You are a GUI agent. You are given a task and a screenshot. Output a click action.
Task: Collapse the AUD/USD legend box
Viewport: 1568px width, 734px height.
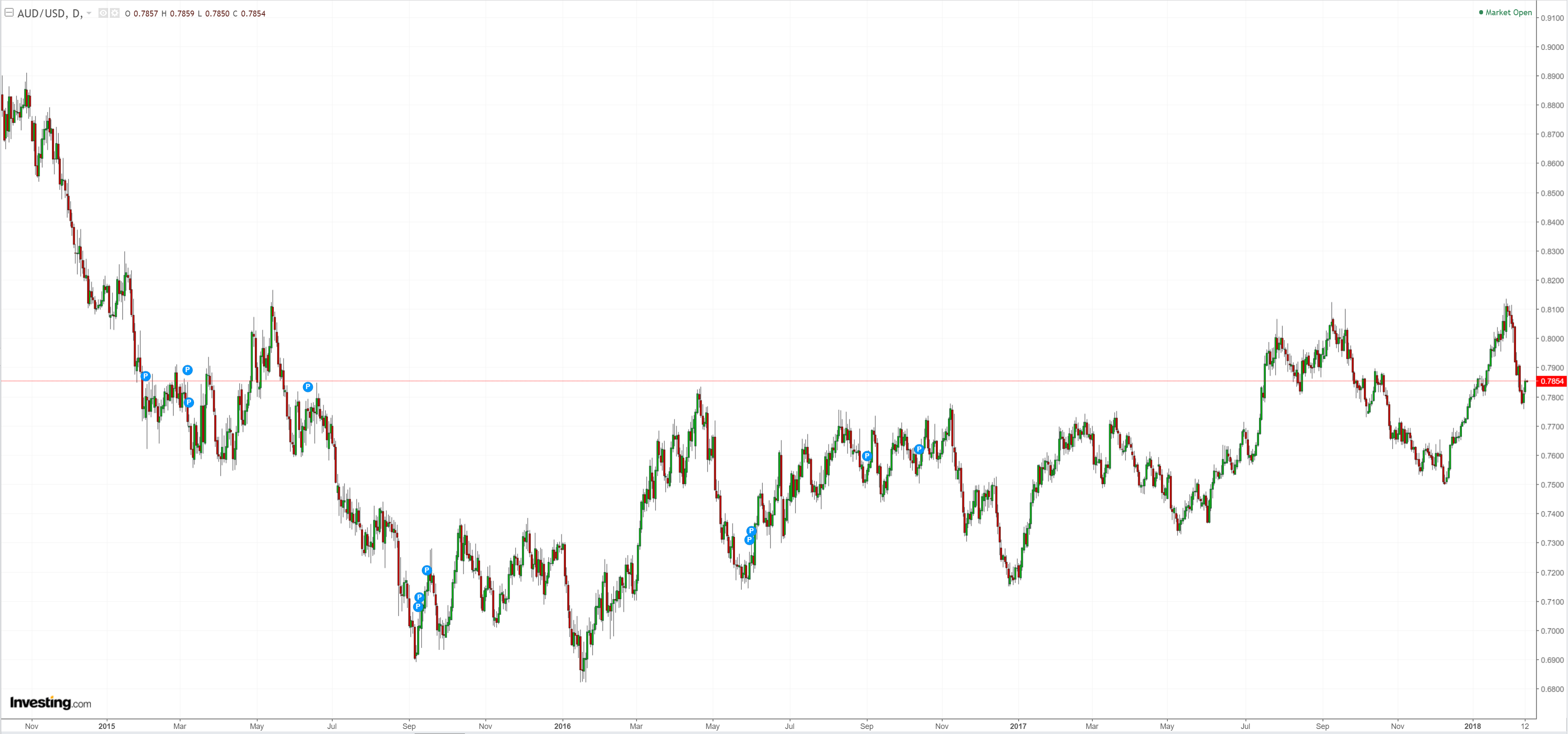[9, 13]
